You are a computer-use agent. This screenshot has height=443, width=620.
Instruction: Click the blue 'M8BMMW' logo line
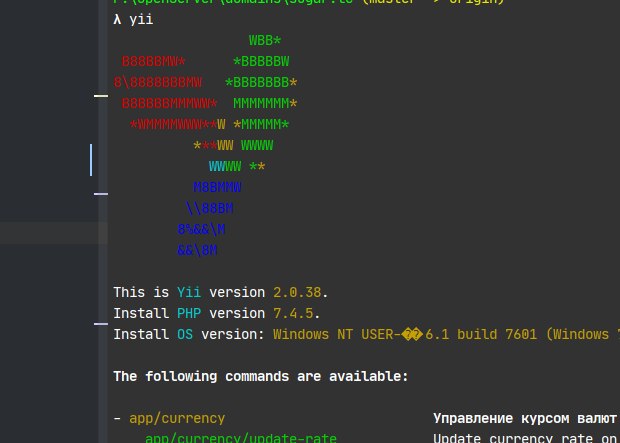217,187
